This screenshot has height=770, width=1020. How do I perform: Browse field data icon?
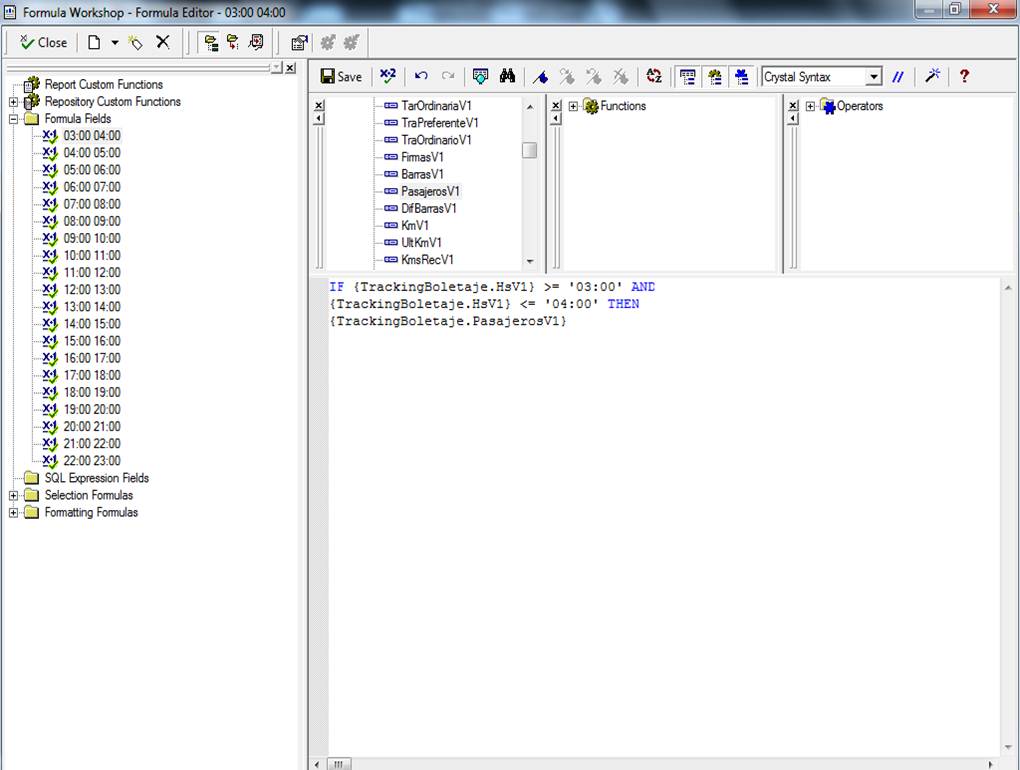tap(480, 77)
